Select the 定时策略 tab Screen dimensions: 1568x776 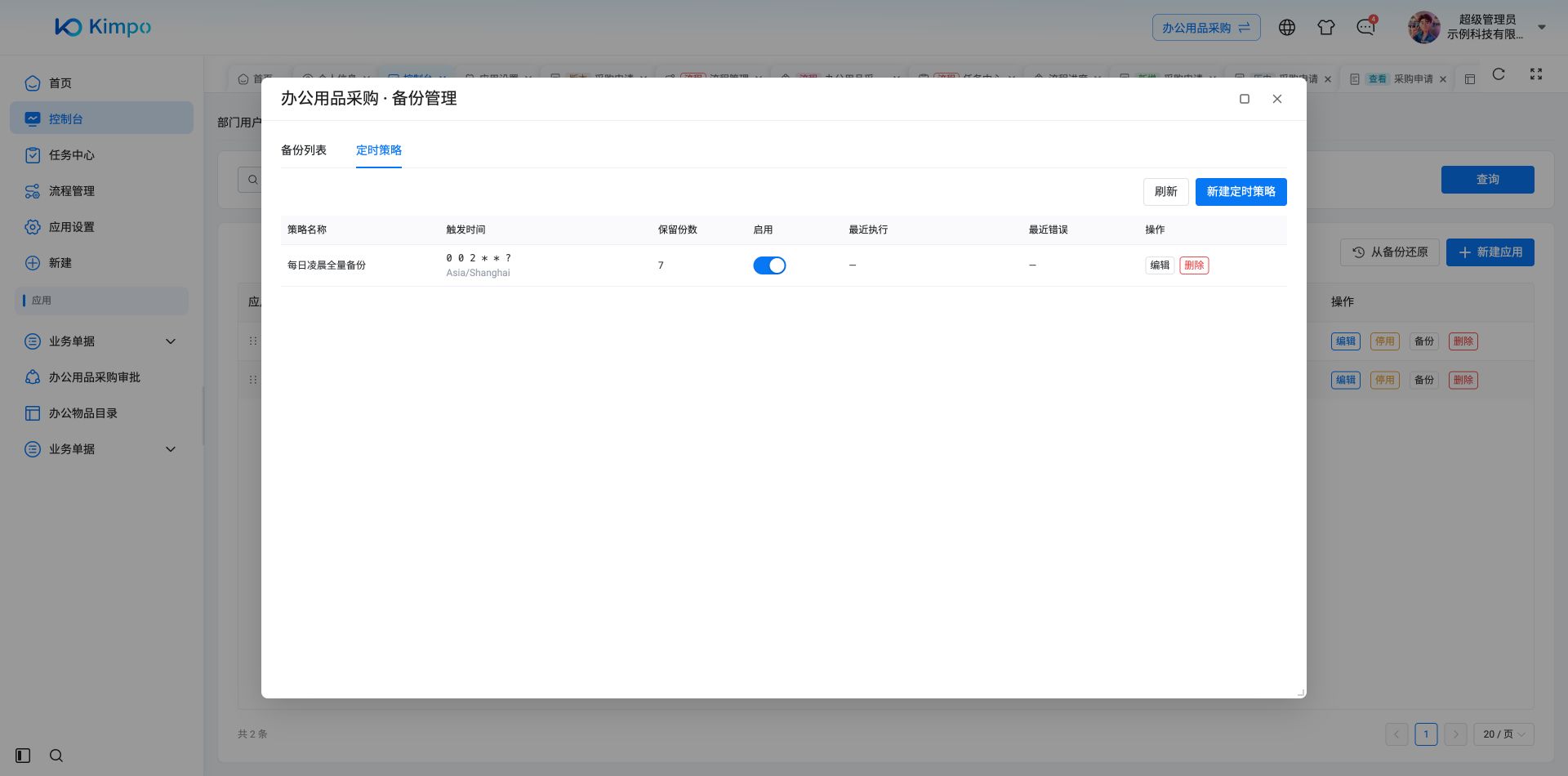[x=379, y=150]
